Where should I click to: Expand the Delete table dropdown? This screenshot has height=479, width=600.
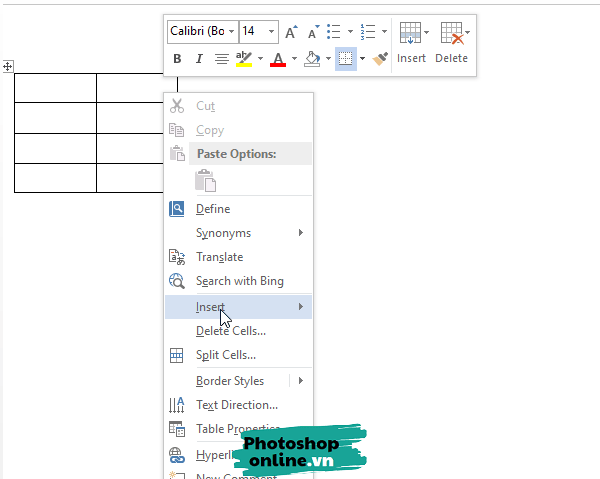tap(452, 42)
